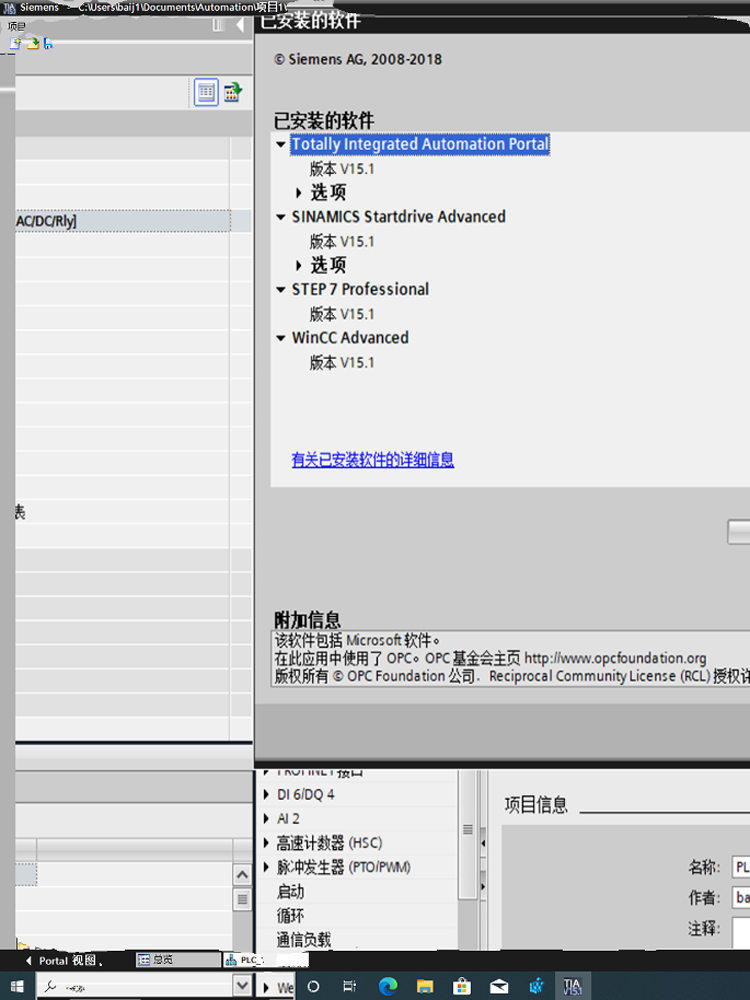
Task: Select 通信负载 in the properties tree
Action: pyautogui.click(x=303, y=940)
